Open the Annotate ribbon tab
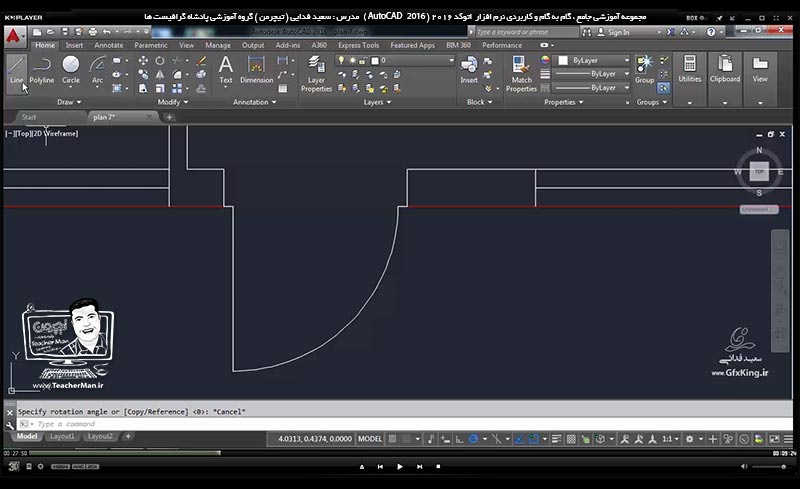 (x=109, y=45)
